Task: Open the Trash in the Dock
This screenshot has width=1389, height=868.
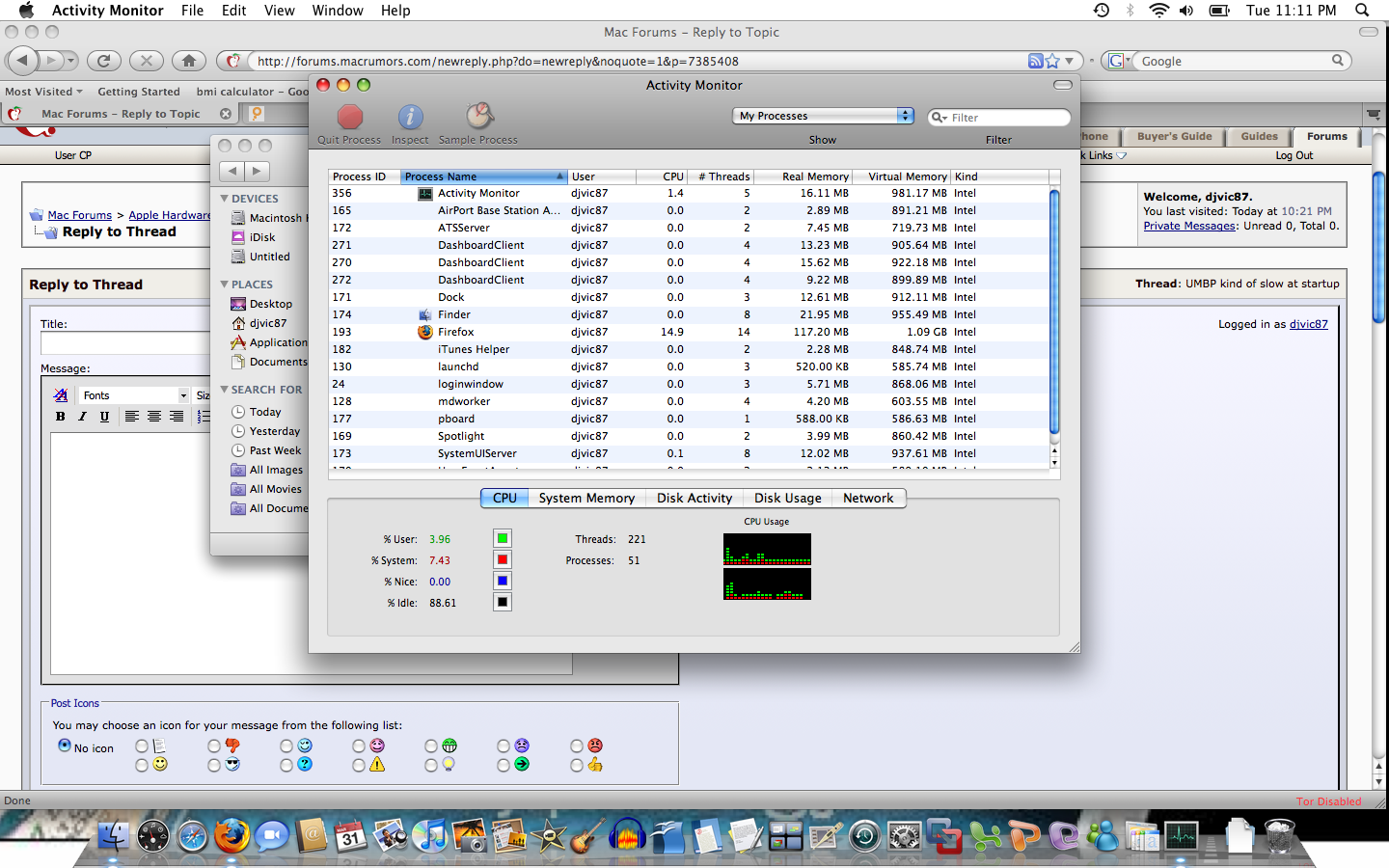Action: [x=1279, y=835]
